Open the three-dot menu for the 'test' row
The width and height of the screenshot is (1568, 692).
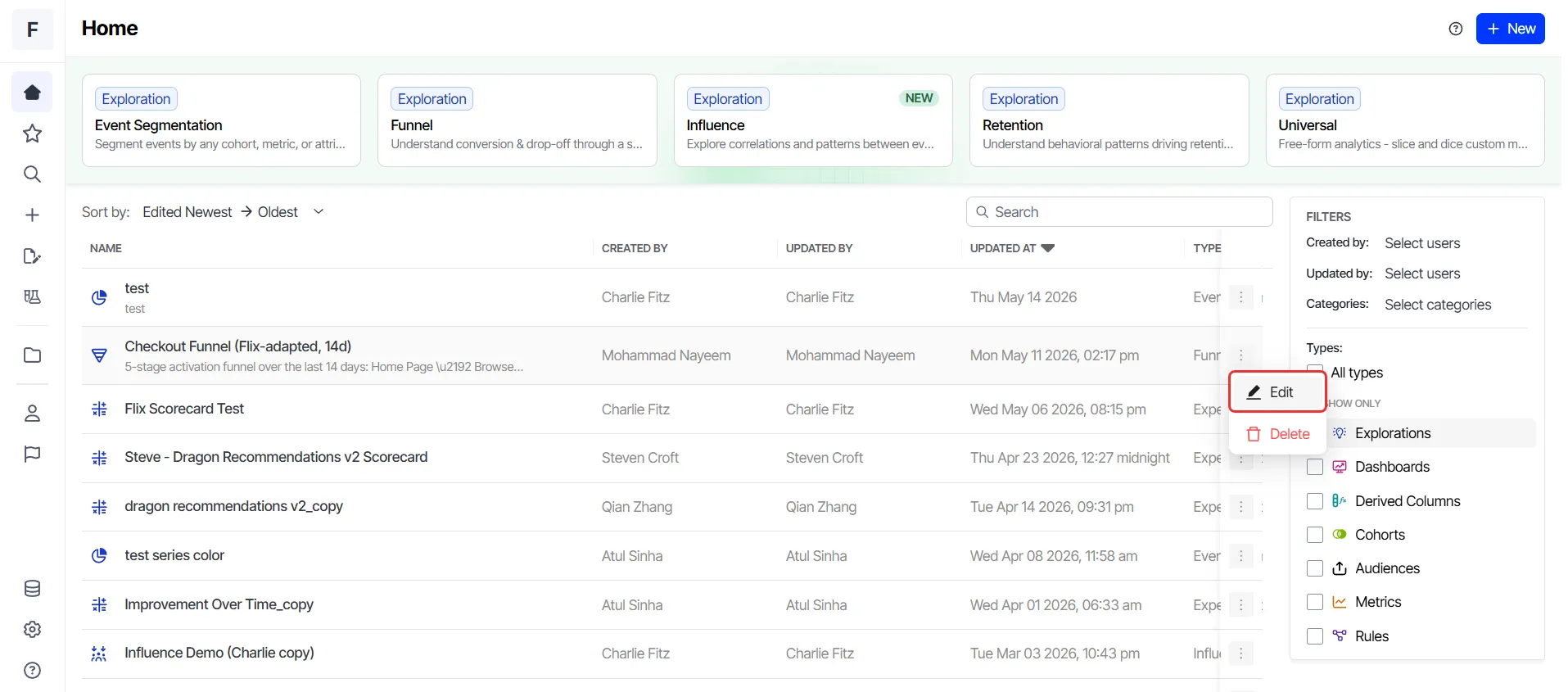tap(1240, 297)
